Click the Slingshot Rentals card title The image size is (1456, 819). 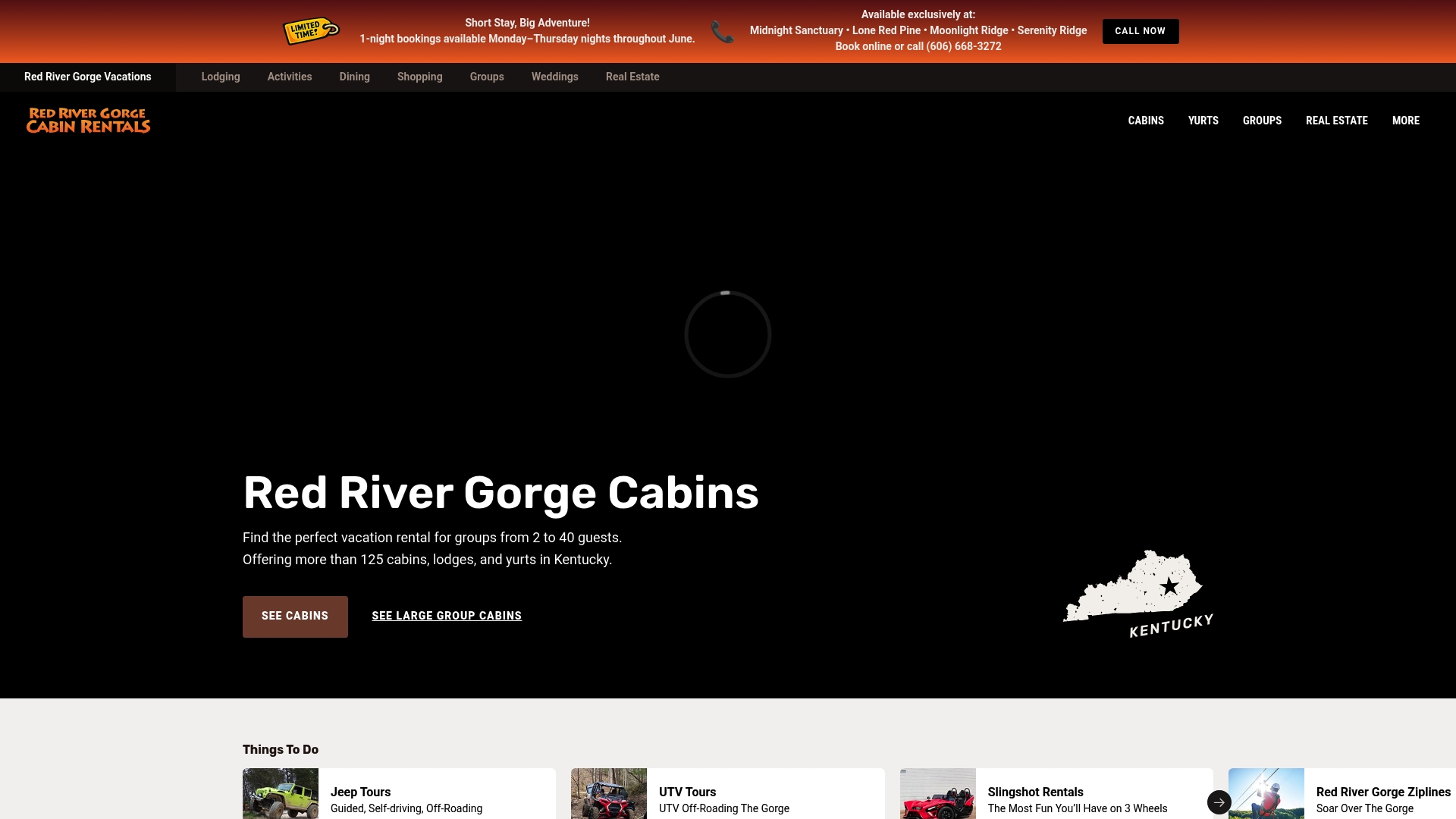coord(1035,792)
